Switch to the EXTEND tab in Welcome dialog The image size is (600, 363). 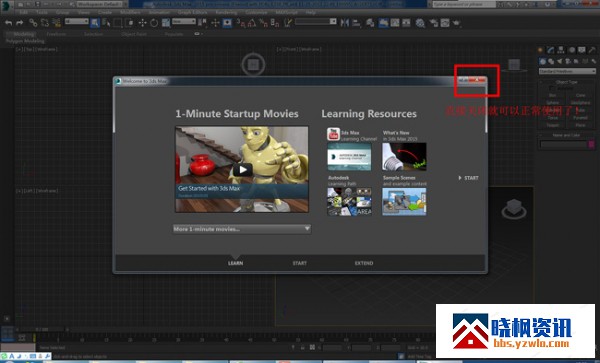364,263
